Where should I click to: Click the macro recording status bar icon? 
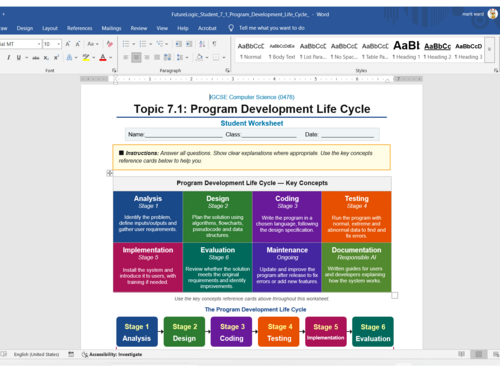71,354
